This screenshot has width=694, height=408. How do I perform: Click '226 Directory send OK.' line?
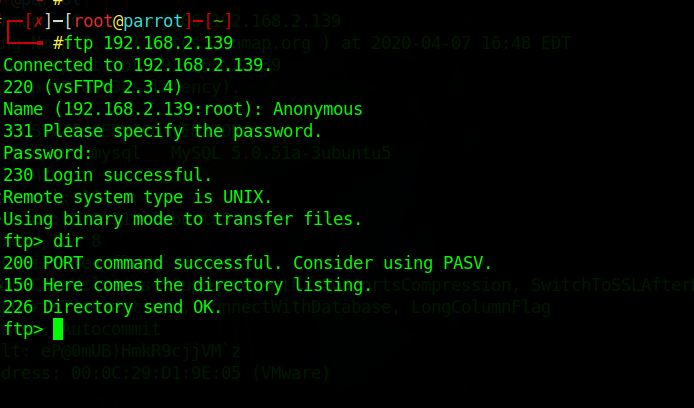[112, 307]
